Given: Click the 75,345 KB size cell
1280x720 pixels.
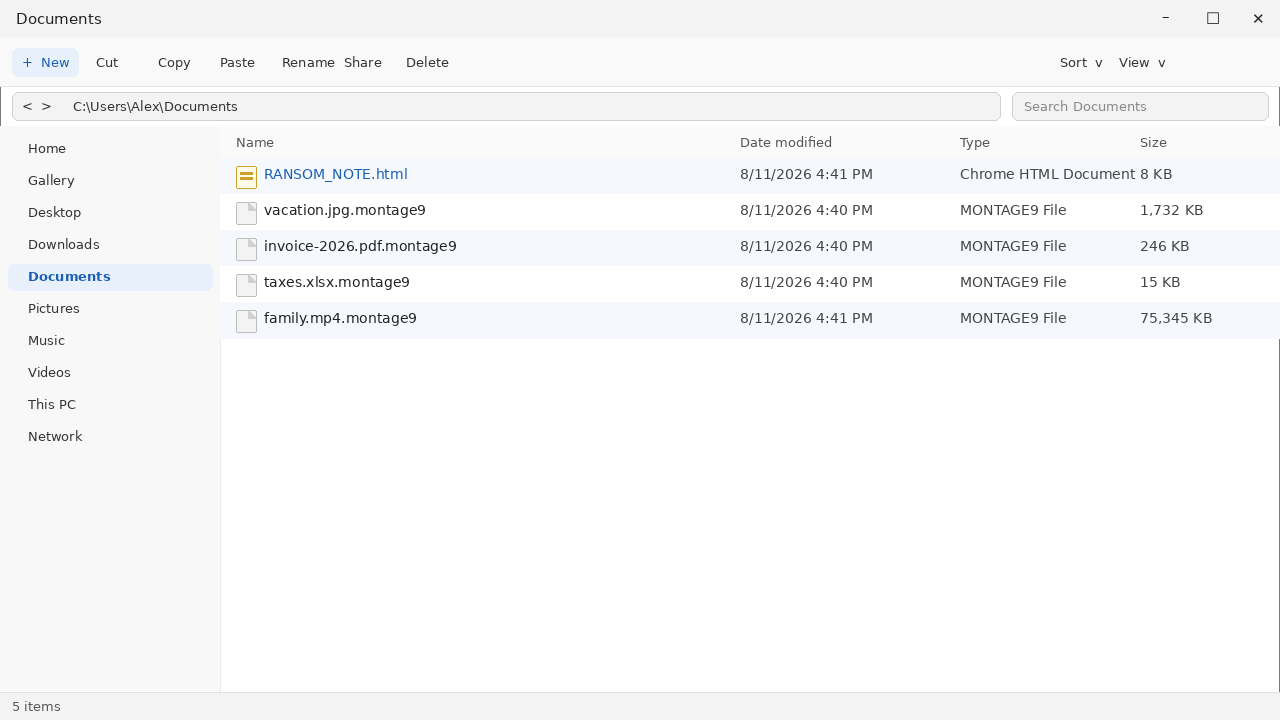Looking at the screenshot, I should point(1176,318).
